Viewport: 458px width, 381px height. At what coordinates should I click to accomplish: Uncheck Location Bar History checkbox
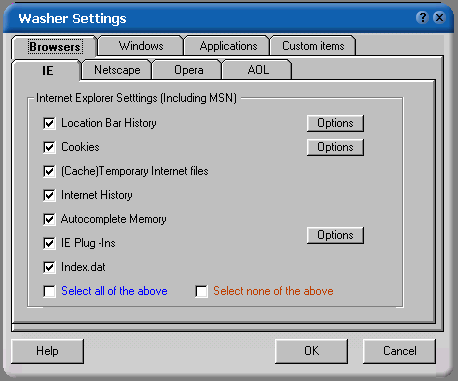tap(49, 123)
